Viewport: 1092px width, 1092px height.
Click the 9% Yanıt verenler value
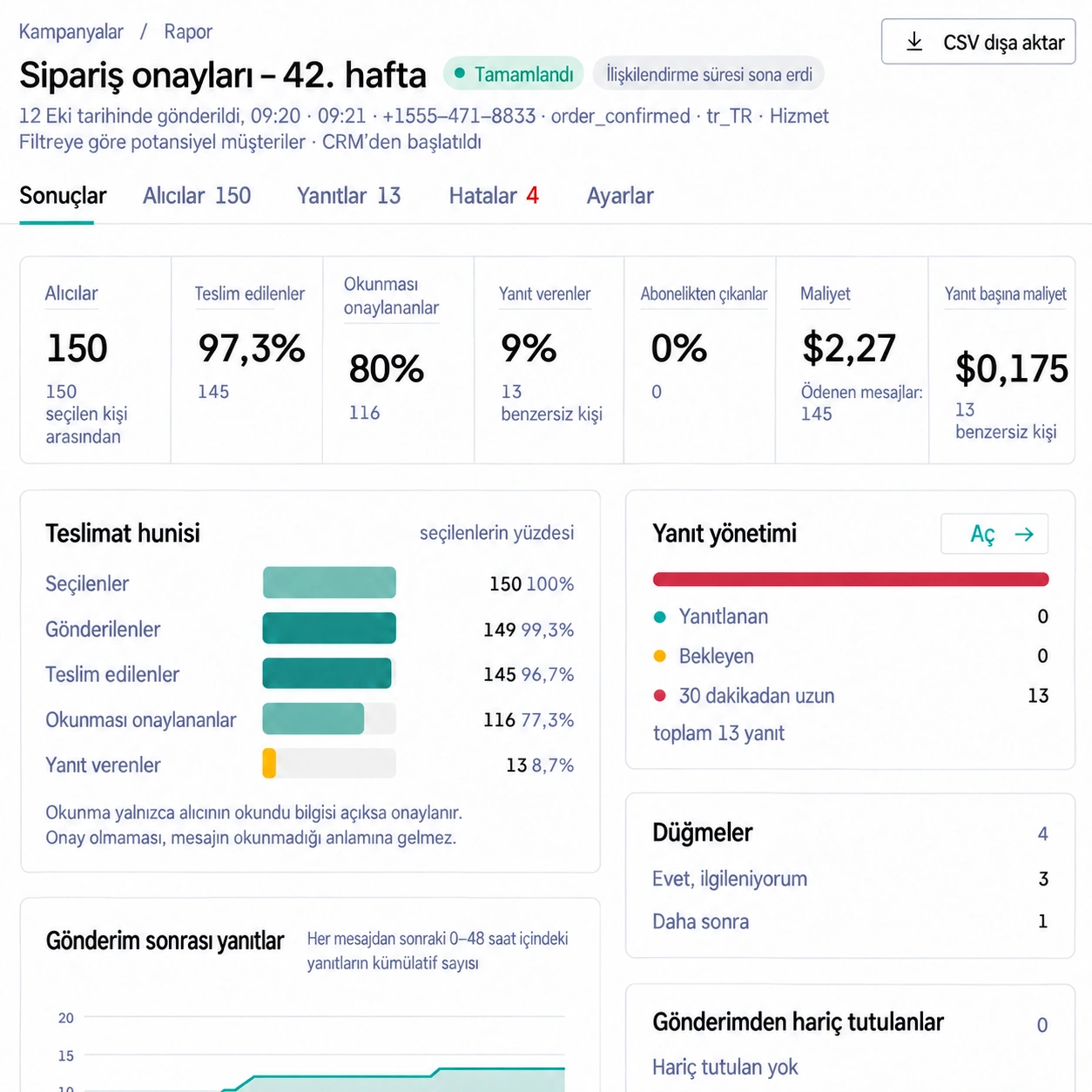tap(529, 348)
